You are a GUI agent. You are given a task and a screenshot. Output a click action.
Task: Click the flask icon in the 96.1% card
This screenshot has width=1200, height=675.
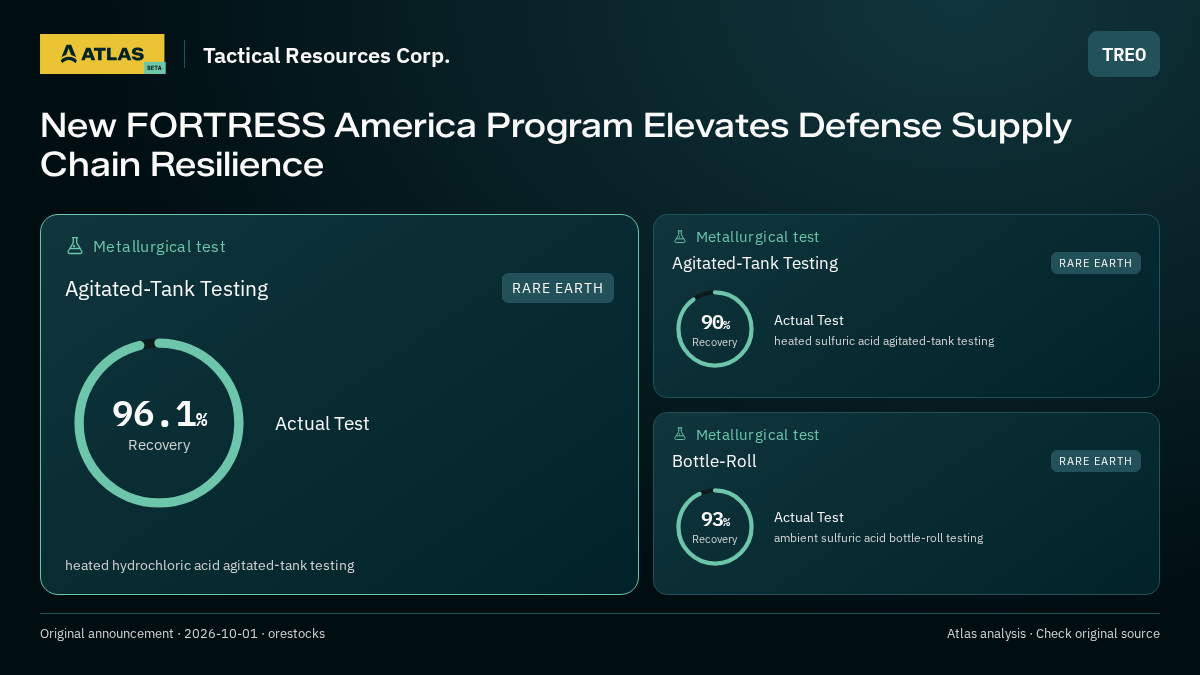(74, 246)
